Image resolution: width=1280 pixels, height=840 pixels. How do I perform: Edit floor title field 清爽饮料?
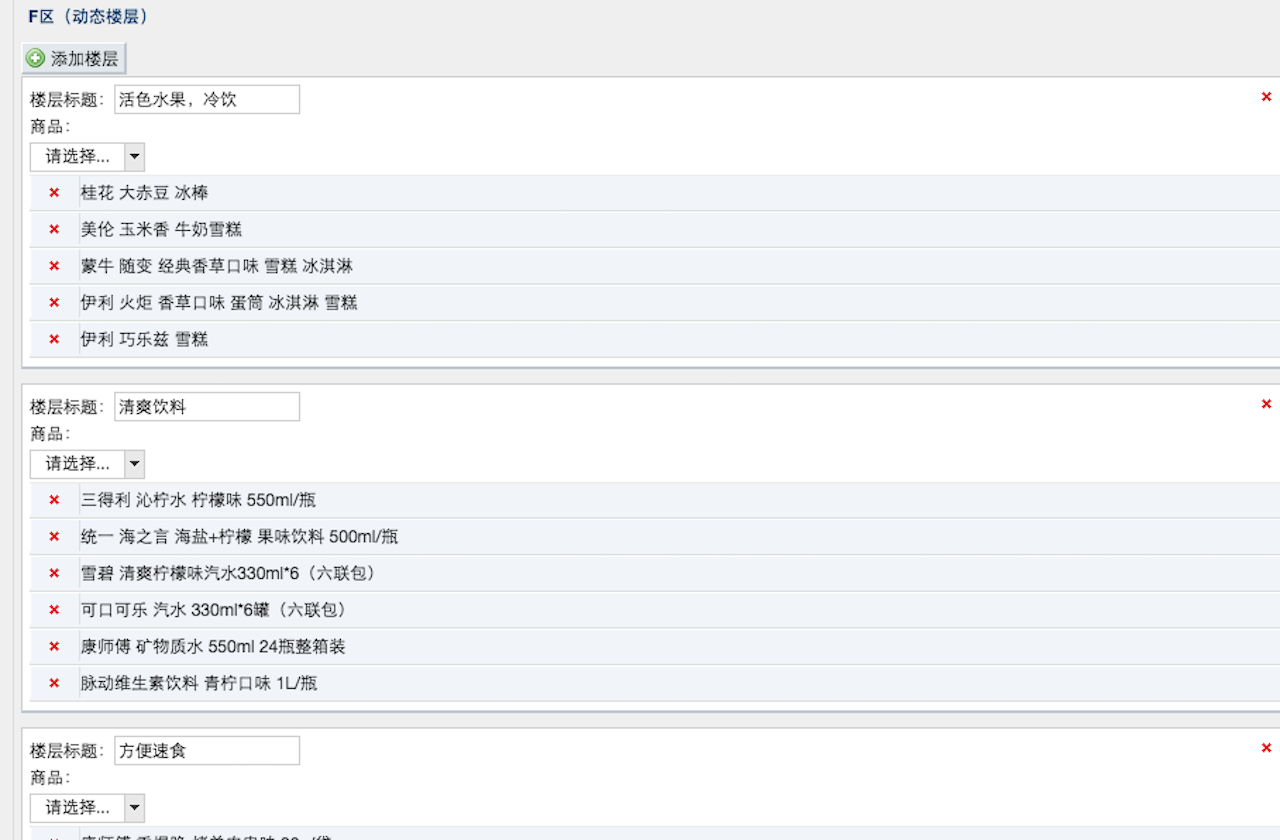click(207, 407)
